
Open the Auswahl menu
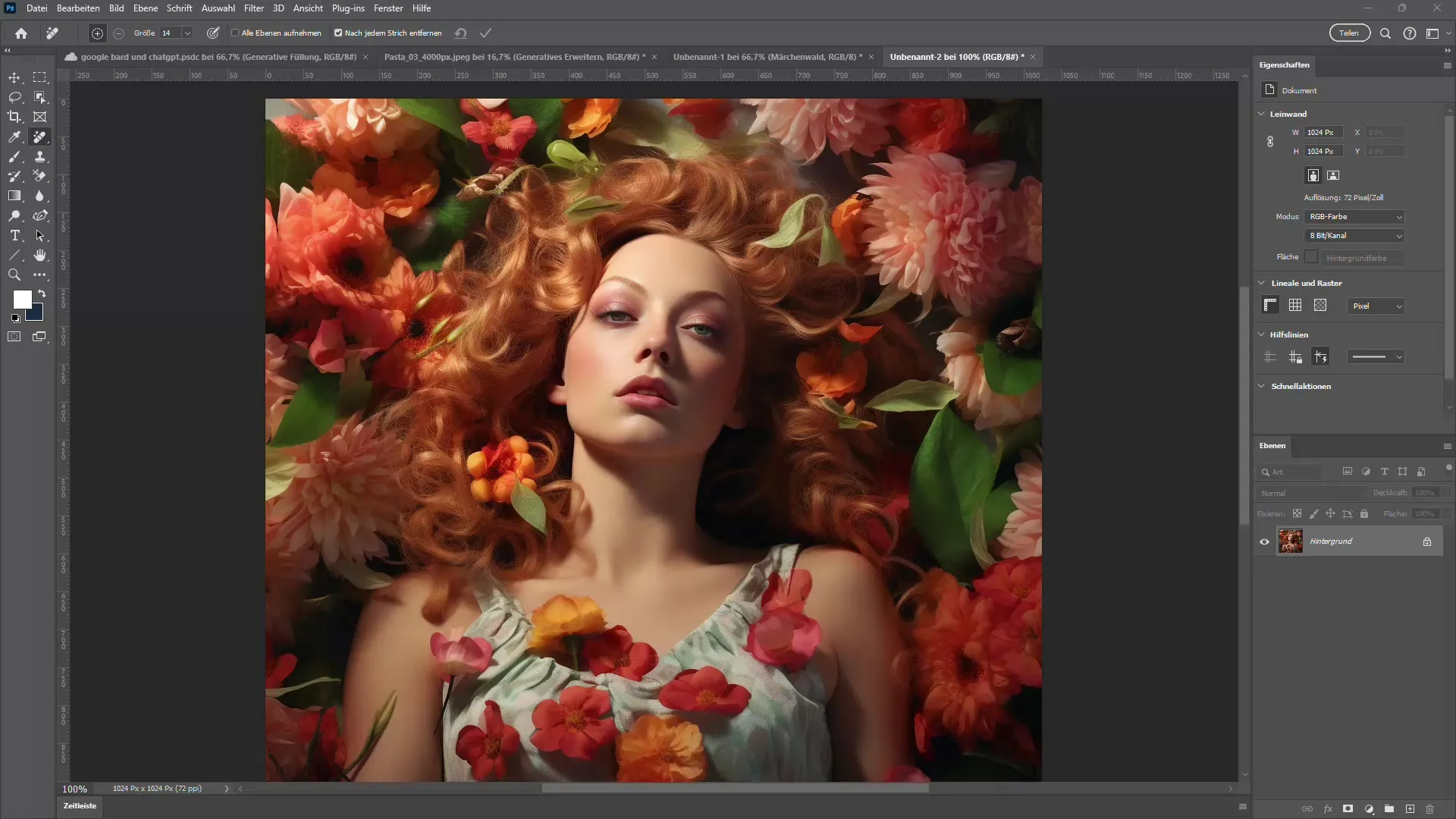click(x=218, y=8)
